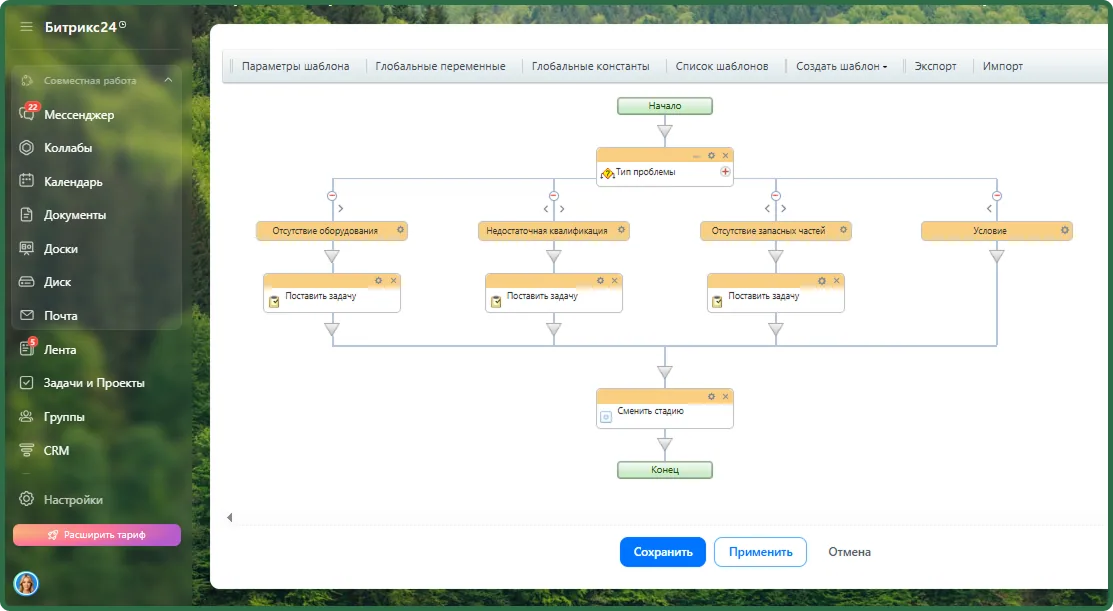This screenshot has height=611, width=1113.
Task: Open gear of Поставить задачу under Недостаточная квалификация
Action: [x=601, y=280]
